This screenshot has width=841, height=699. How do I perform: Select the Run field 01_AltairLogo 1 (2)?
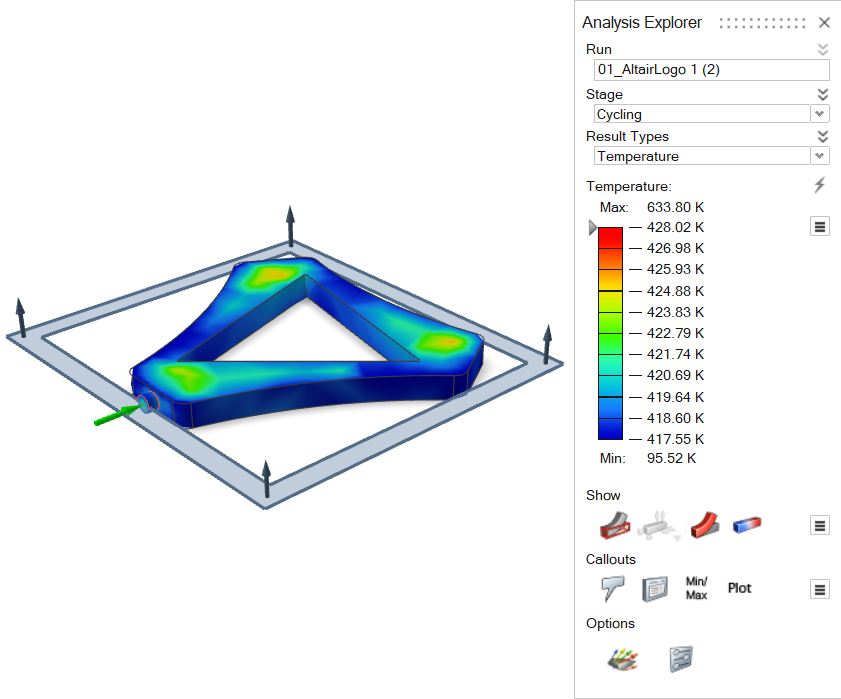coord(711,70)
